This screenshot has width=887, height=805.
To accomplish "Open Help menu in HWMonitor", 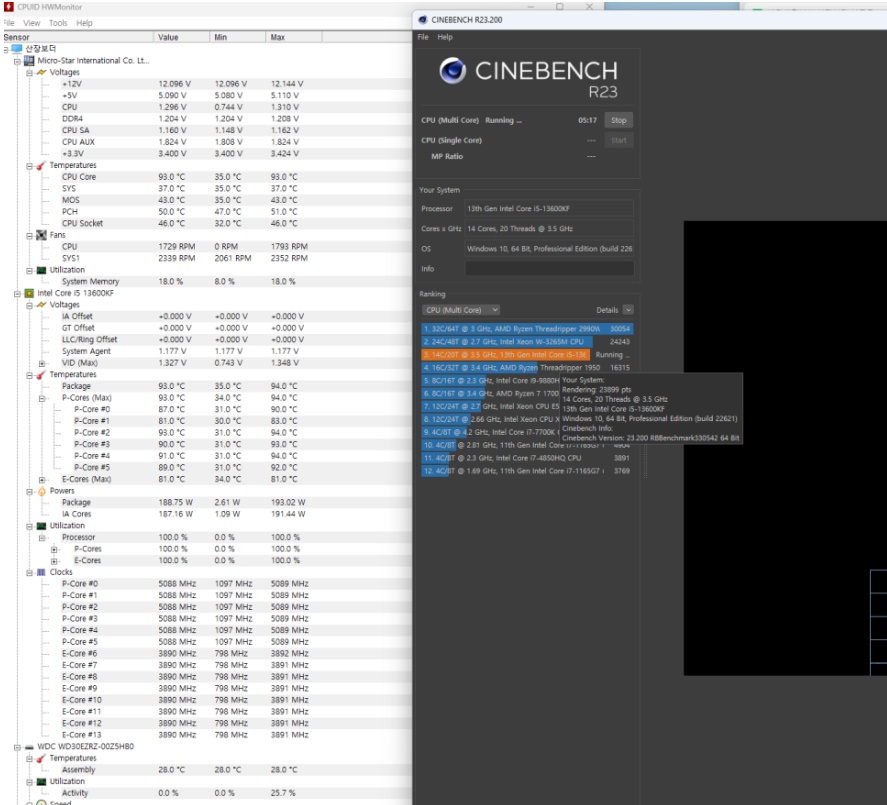I will click(84, 23).
